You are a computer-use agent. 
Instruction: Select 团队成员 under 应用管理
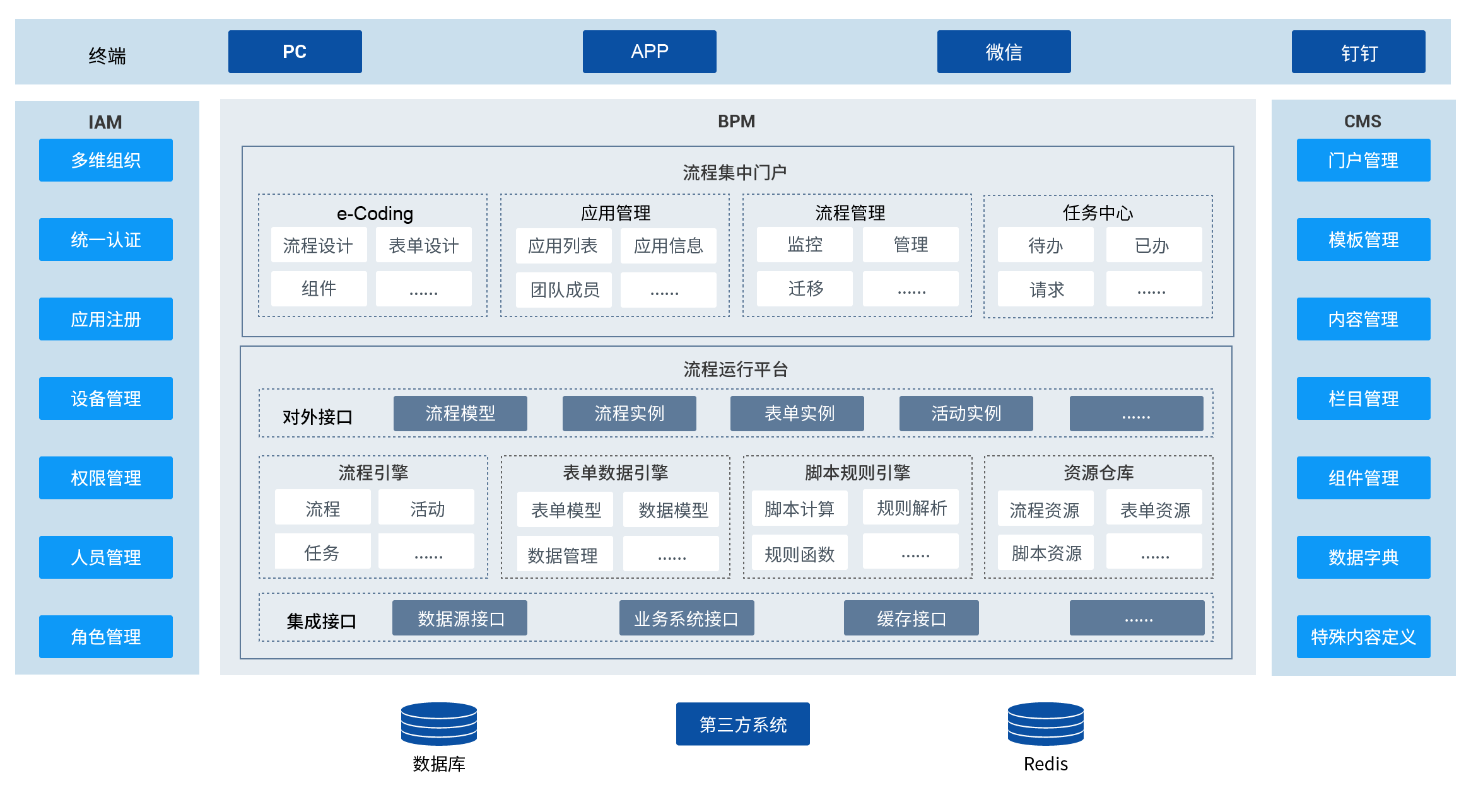click(564, 290)
